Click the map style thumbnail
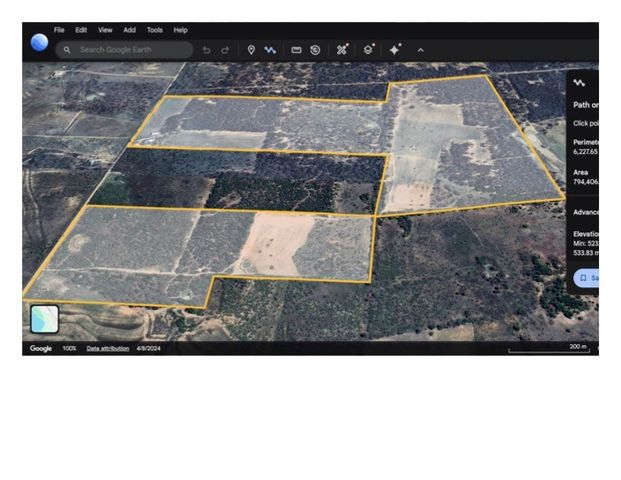The height and width of the screenshot is (480, 621). pos(45,319)
